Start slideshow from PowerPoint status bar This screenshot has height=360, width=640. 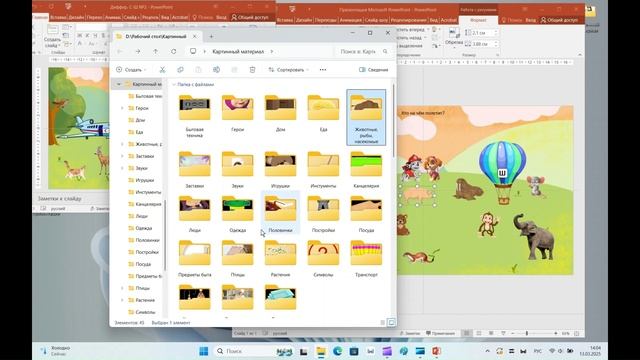click(503, 333)
